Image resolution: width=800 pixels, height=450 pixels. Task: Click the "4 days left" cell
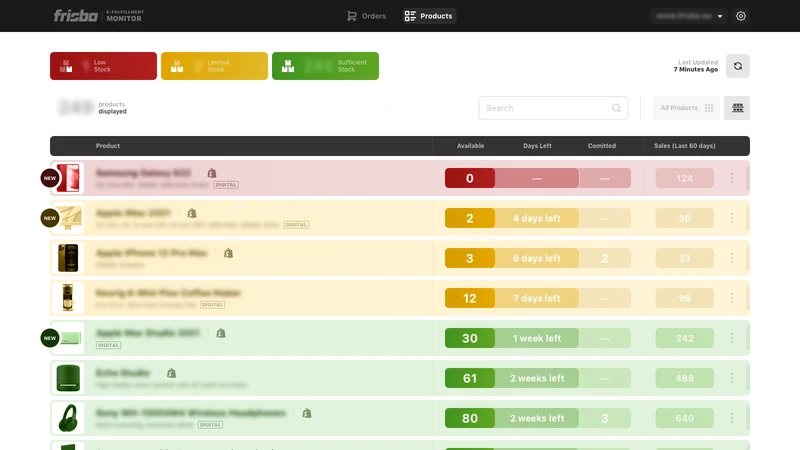click(x=537, y=218)
